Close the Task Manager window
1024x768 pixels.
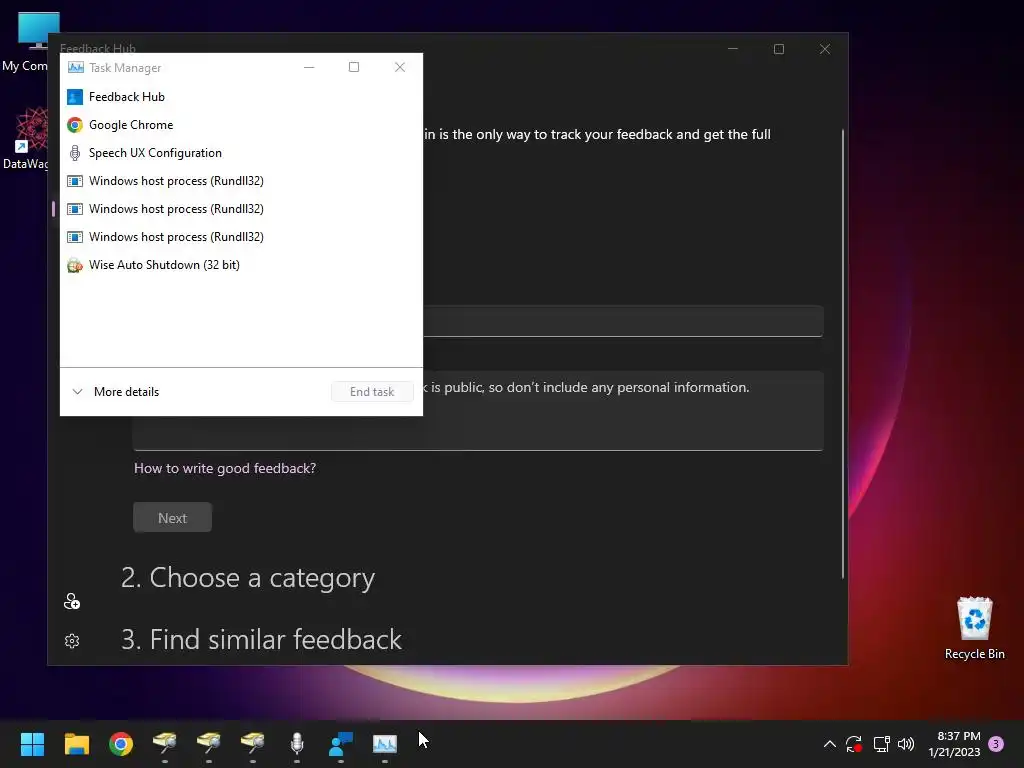(x=400, y=67)
